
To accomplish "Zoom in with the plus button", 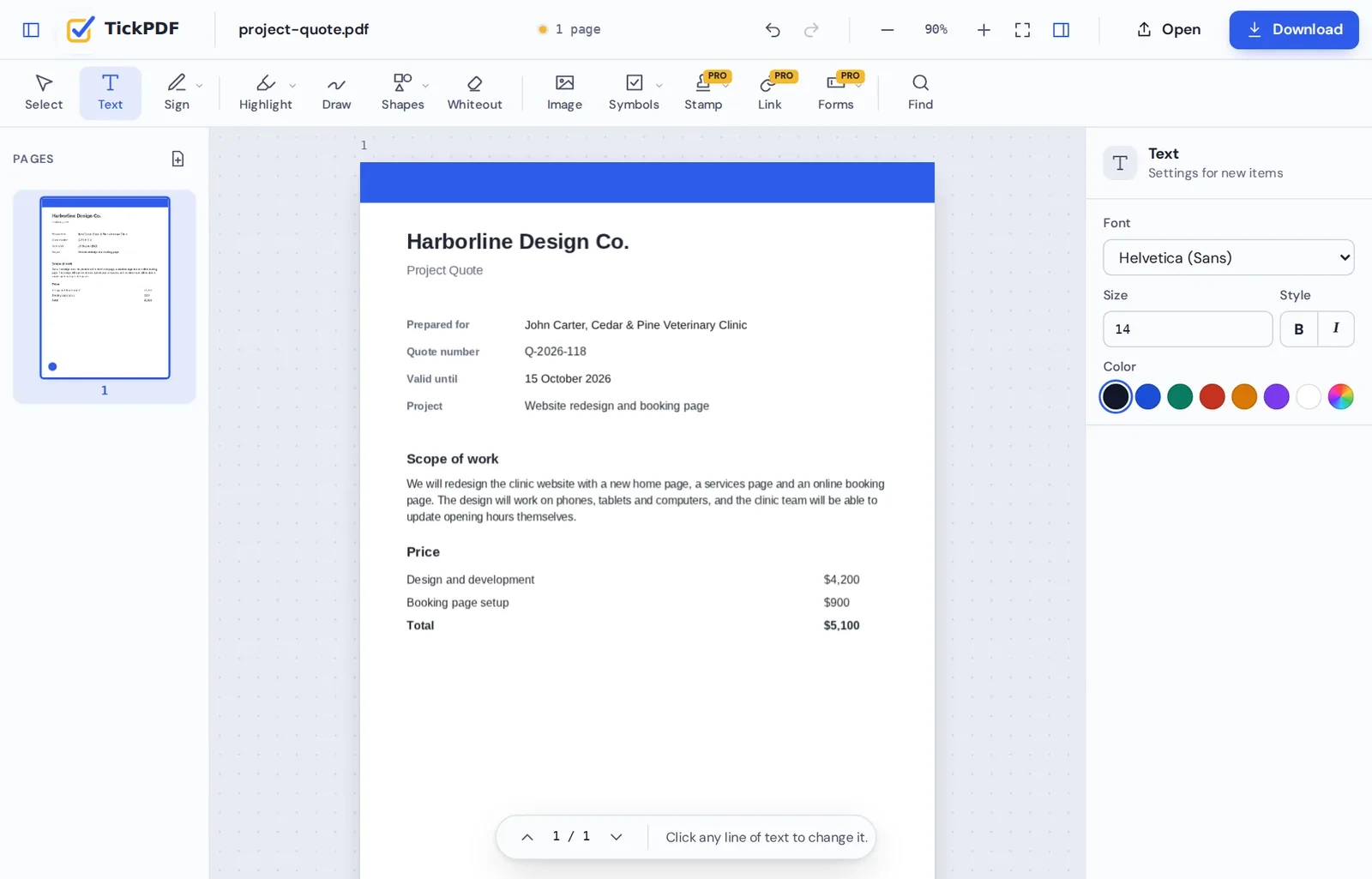I will (x=984, y=30).
